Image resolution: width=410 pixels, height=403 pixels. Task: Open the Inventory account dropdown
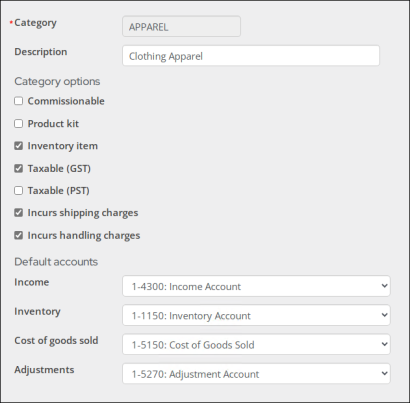point(256,315)
